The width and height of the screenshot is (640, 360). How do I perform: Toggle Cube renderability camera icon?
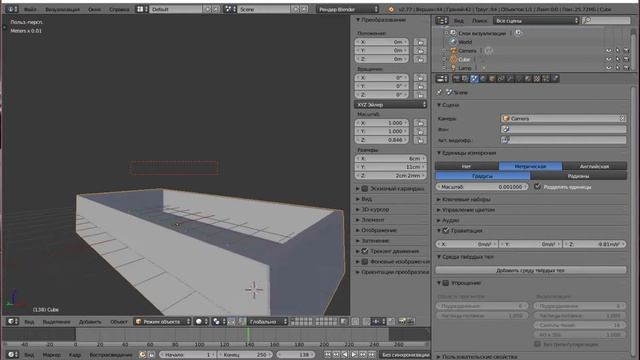626,60
